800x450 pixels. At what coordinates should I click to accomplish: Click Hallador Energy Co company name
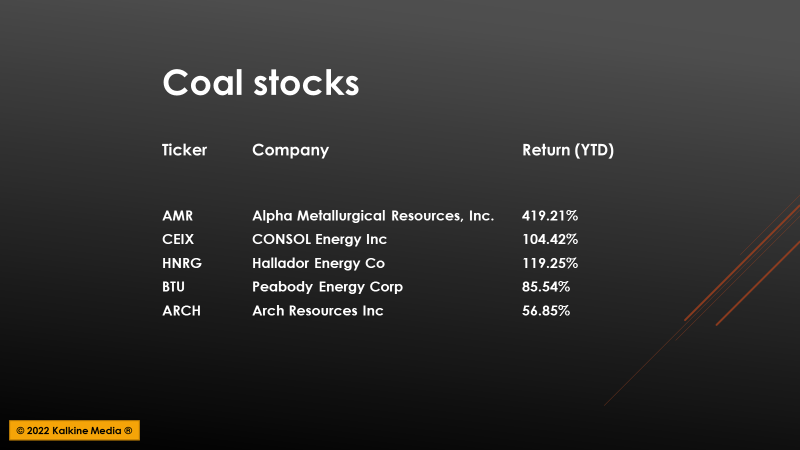[x=318, y=263]
